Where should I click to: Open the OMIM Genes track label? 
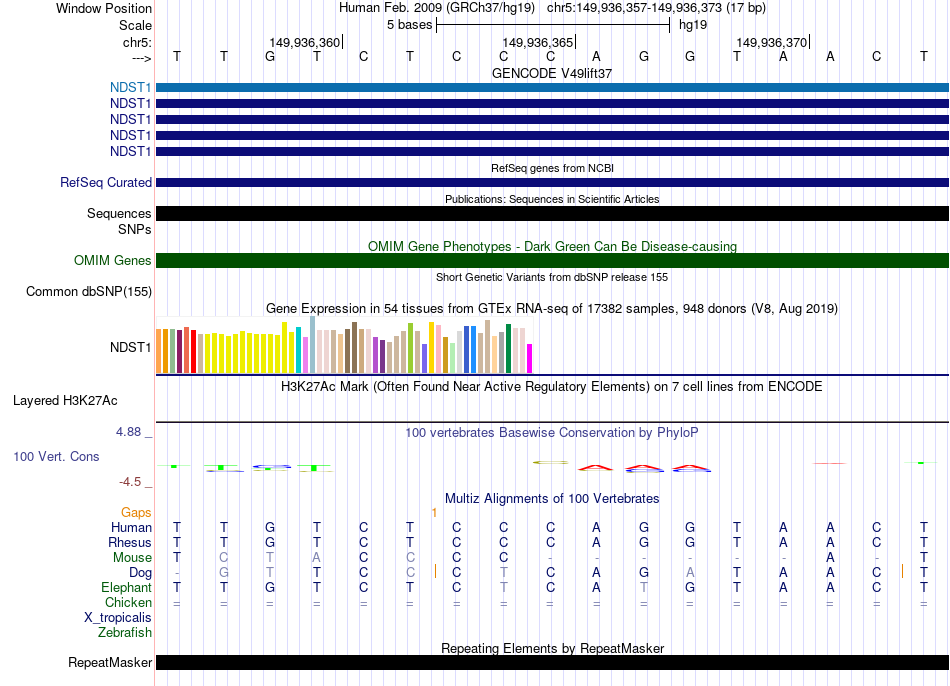pyautogui.click(x=113, y=260)
